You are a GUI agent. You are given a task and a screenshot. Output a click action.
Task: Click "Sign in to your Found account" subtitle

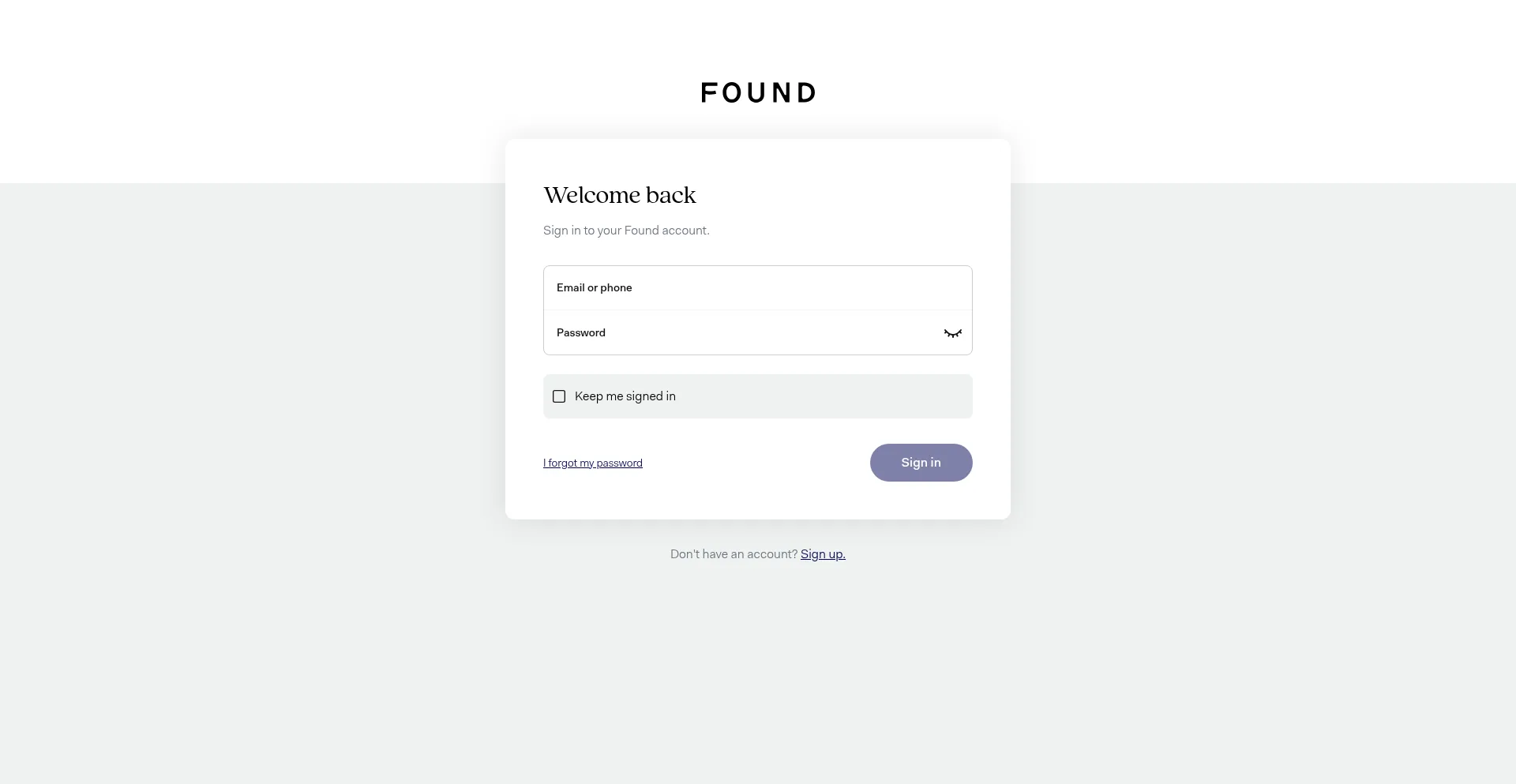click(626, 231)
